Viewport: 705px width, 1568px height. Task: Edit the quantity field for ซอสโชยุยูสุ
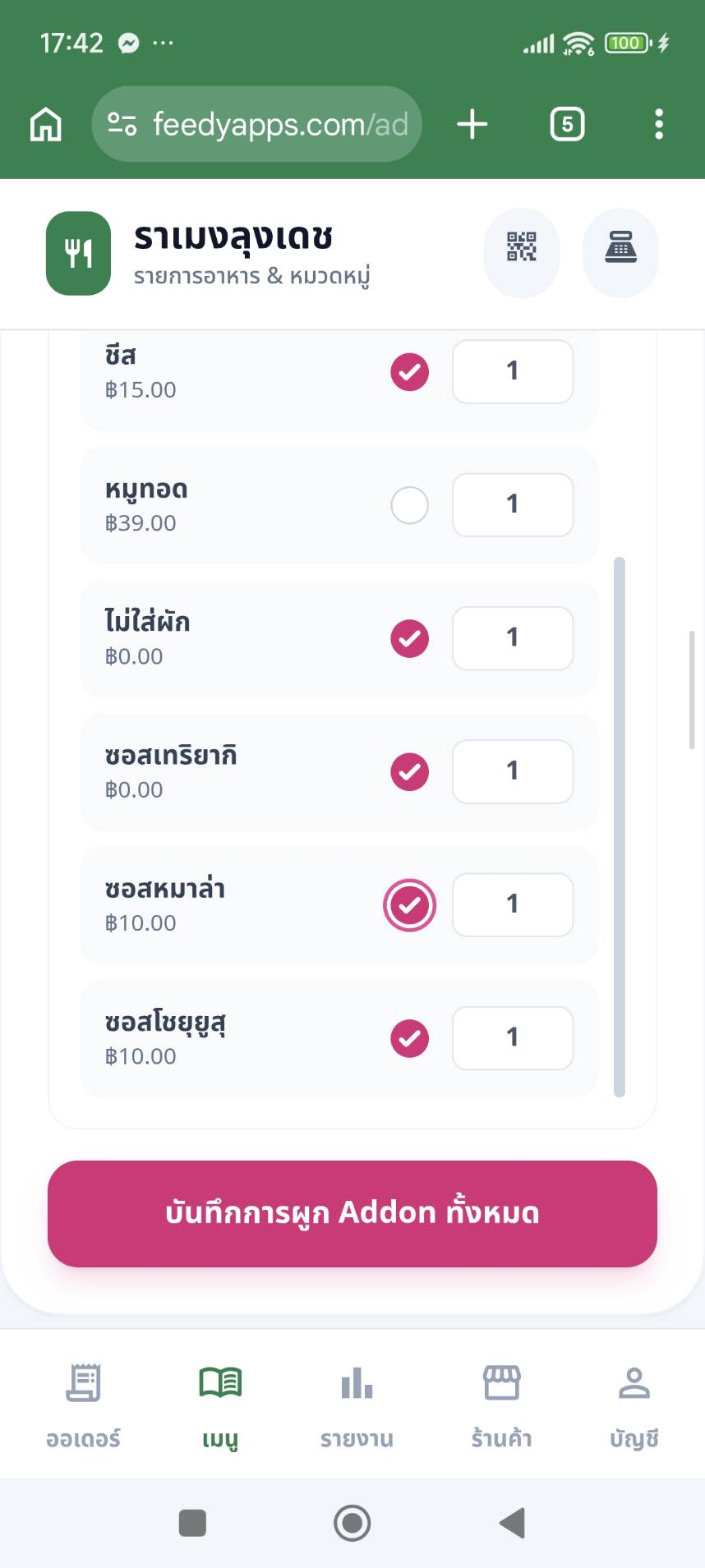point(512,1038)
